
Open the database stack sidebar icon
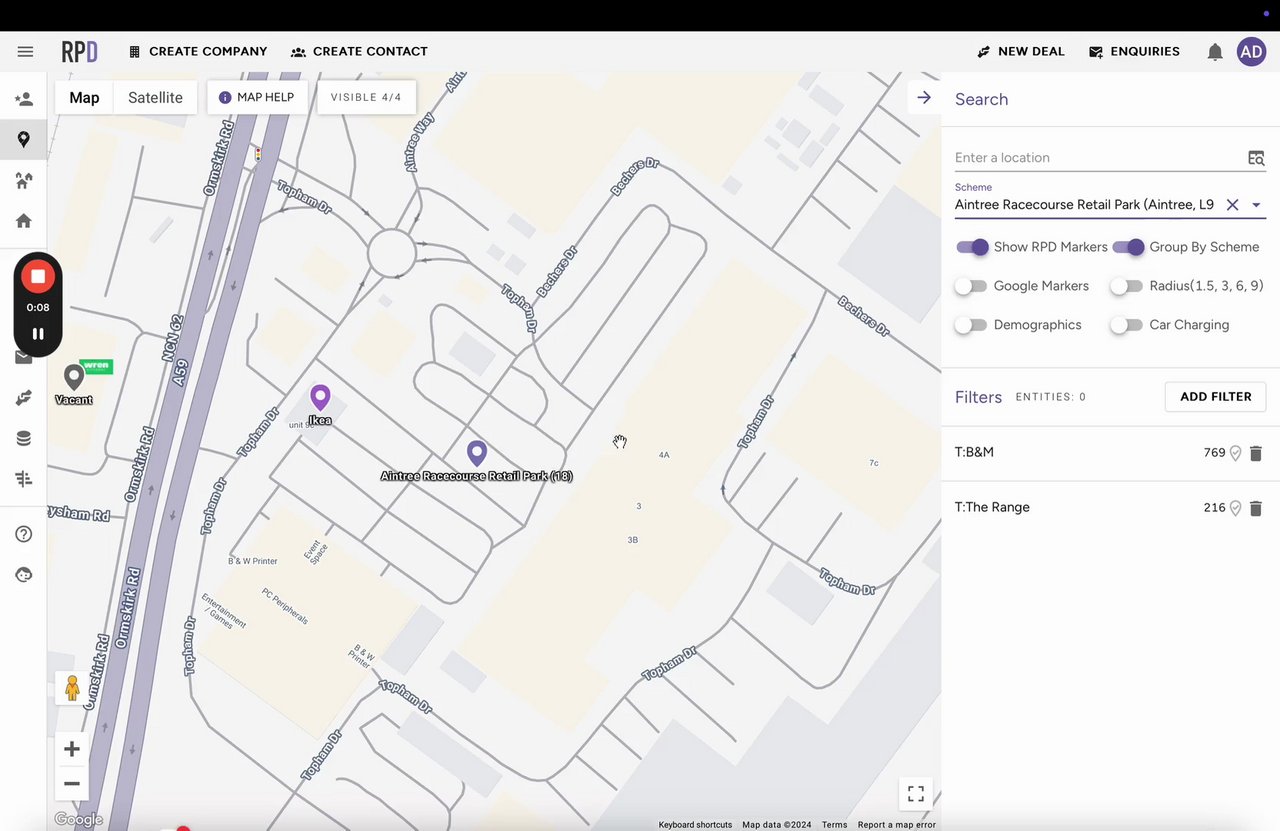pyautogui.click(x=24, y=438)
